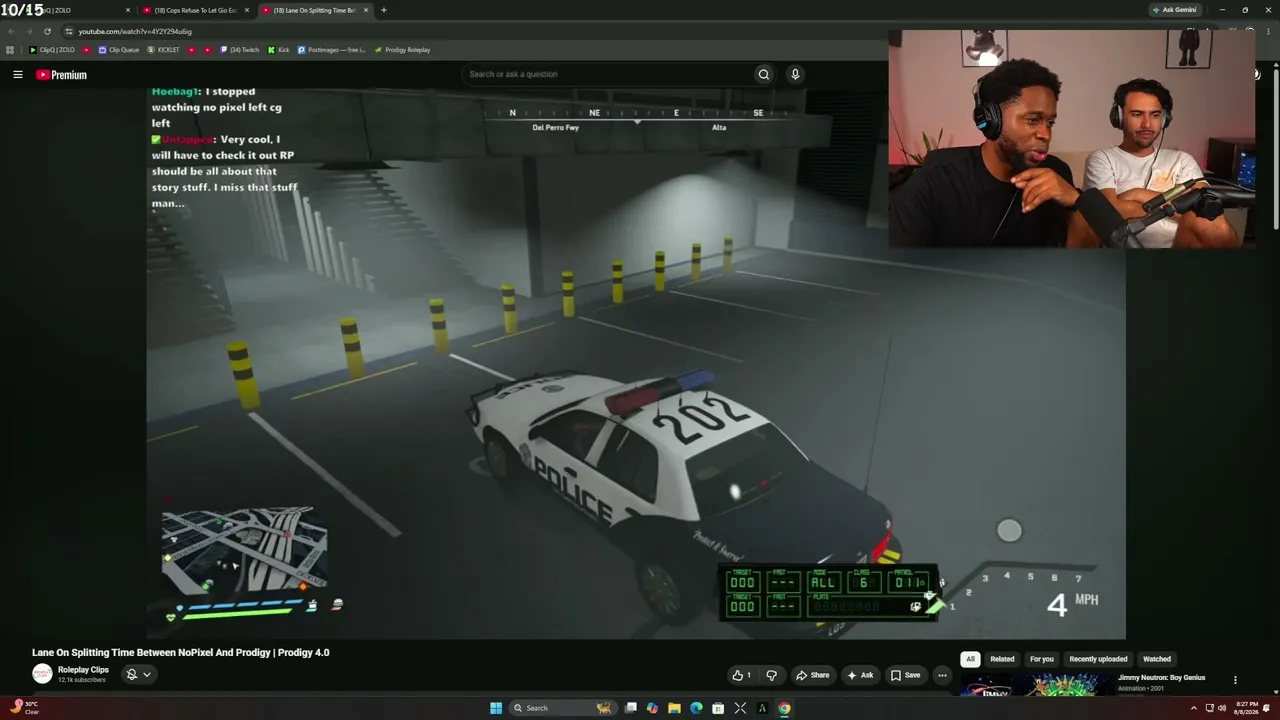This screenshot has width=1280, height=720.
Task: Open the Prodigy Roleplay bookmark
Action: tap(402, 50)
